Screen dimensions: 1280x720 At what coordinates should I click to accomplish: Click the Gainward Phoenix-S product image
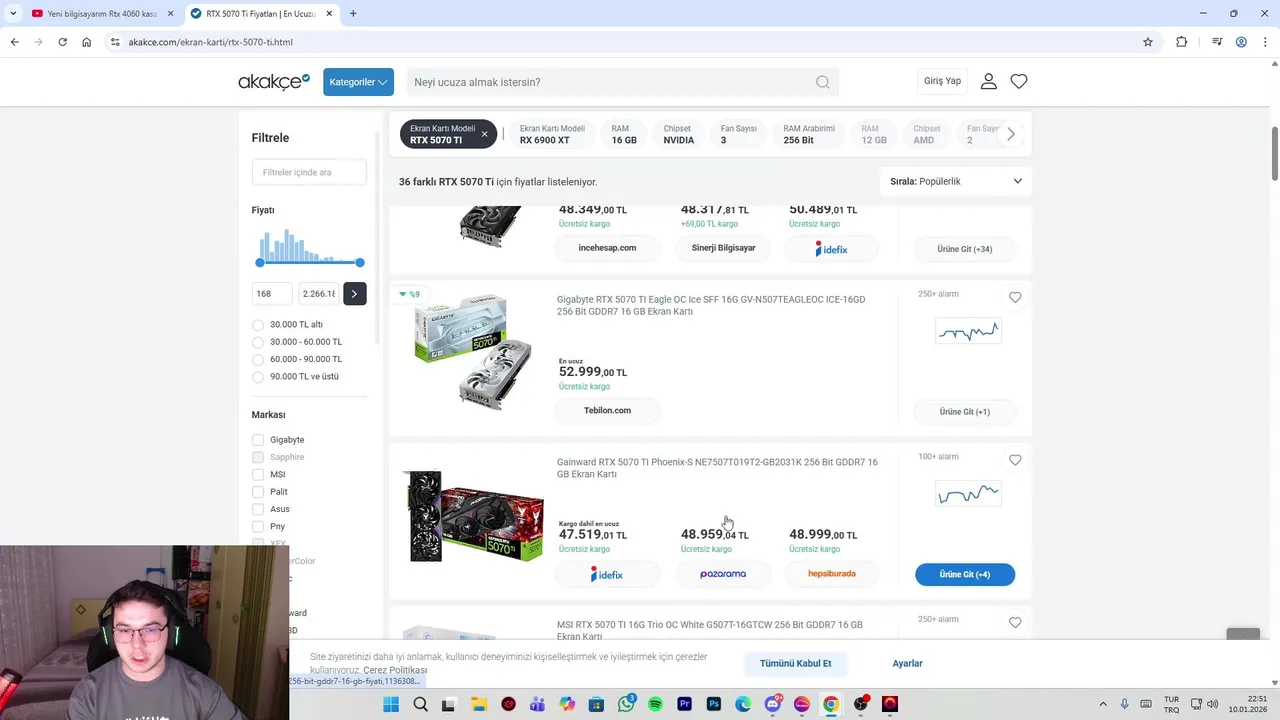(474, 516)
